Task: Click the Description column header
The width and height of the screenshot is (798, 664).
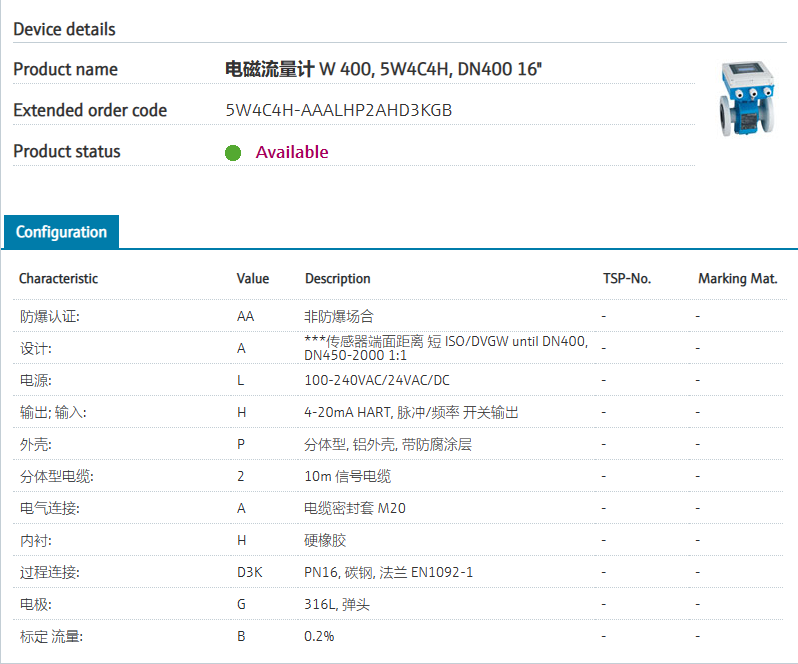Action: click(x=337, y=279)
